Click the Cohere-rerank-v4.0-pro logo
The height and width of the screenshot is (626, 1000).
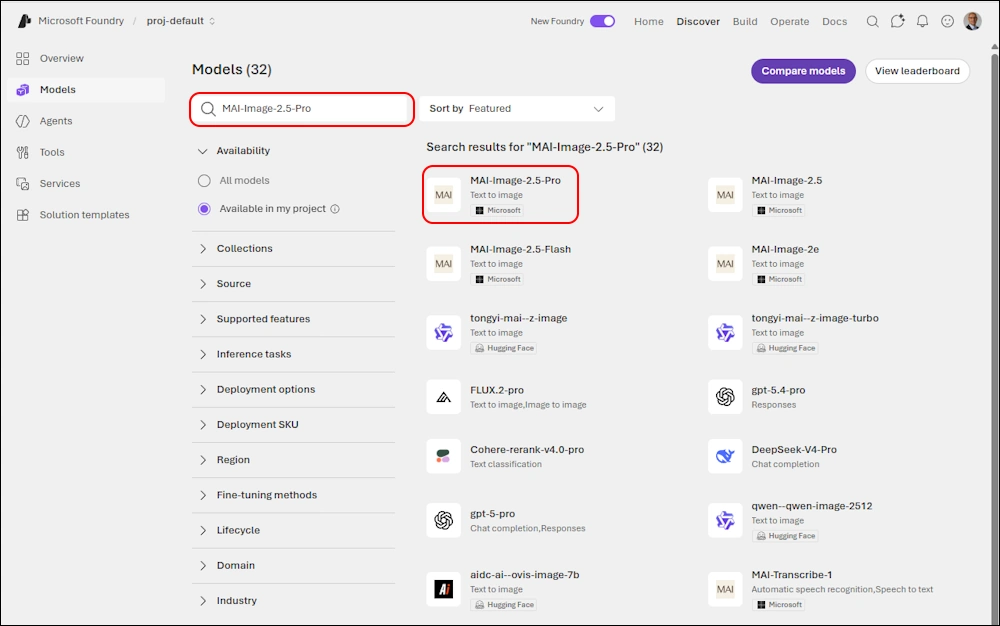(443, 456)
